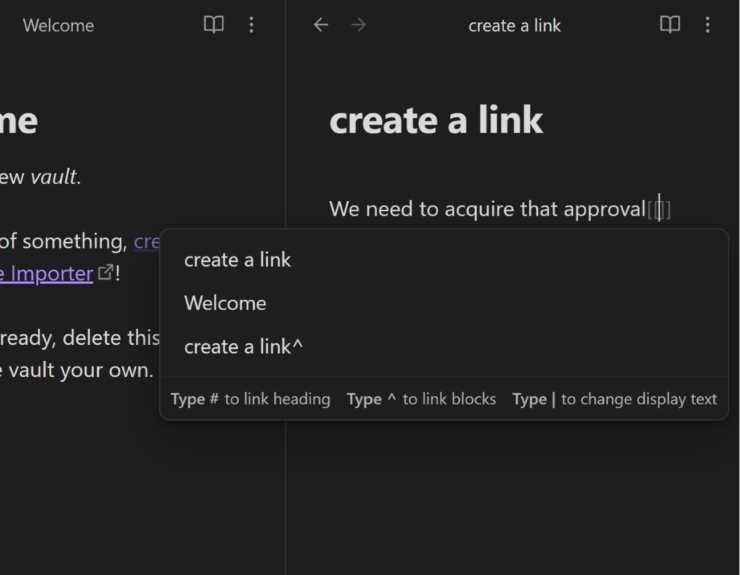Open more options for create a link note

point(707,25)
